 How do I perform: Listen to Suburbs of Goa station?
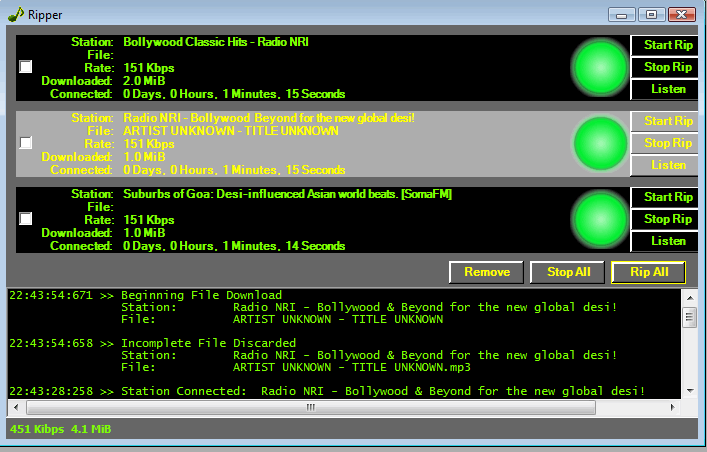click(x=665, y=241)
